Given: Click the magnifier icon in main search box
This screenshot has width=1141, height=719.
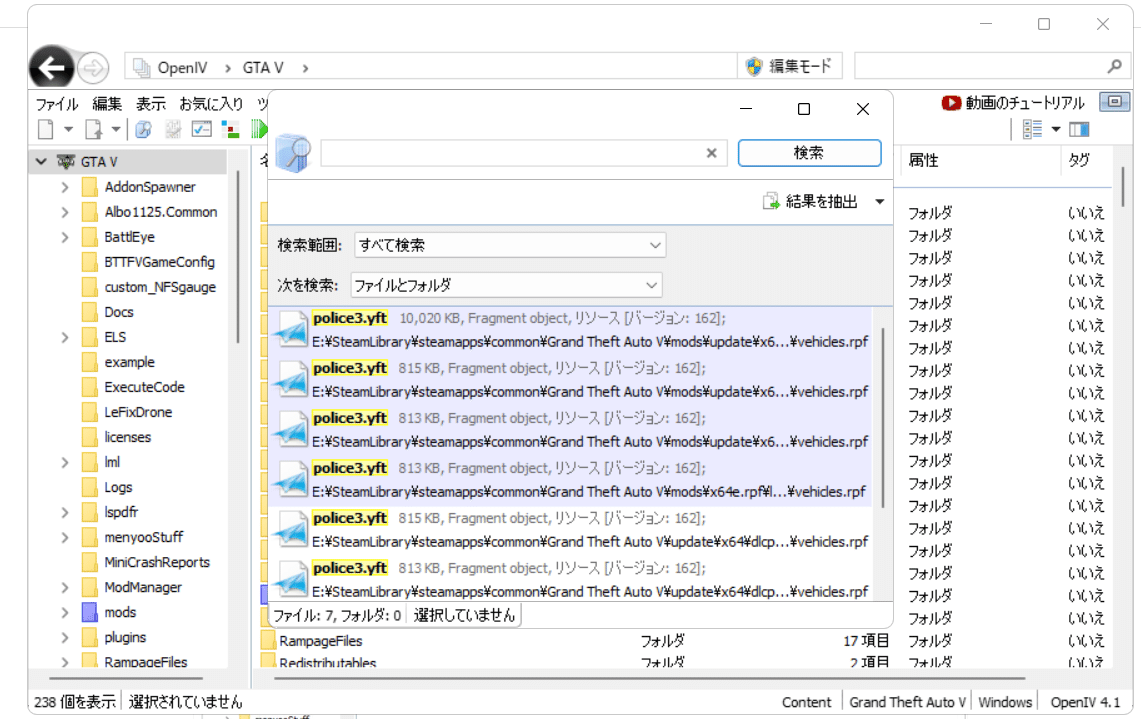Looking at the screenshot, I should [1114, 67].
